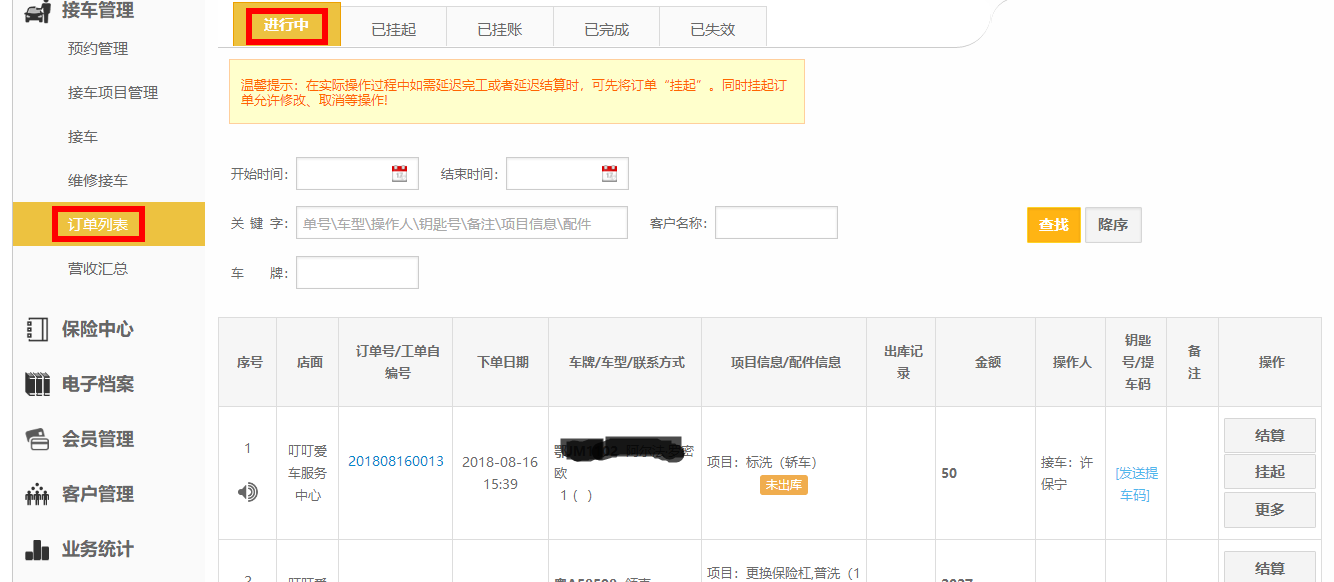This screenshot has width=1334, height=582.
Task: Open order number 201808160013 link
Action: [x=395, y=461]
